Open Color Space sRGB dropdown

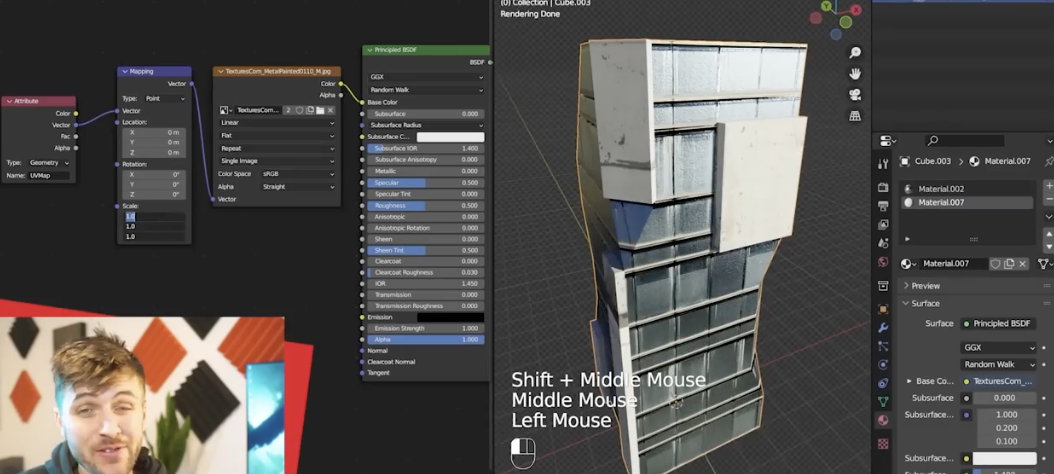click(298, 174)
